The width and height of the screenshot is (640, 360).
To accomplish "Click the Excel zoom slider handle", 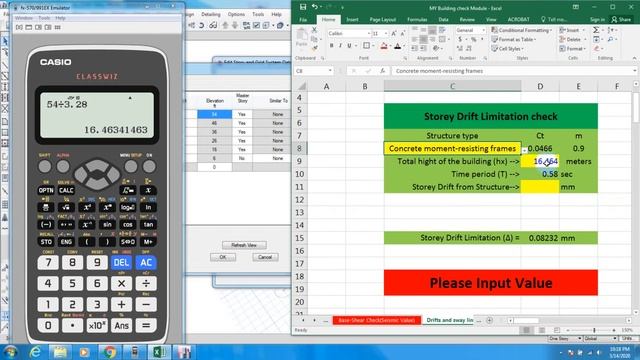I will [594, 330].
